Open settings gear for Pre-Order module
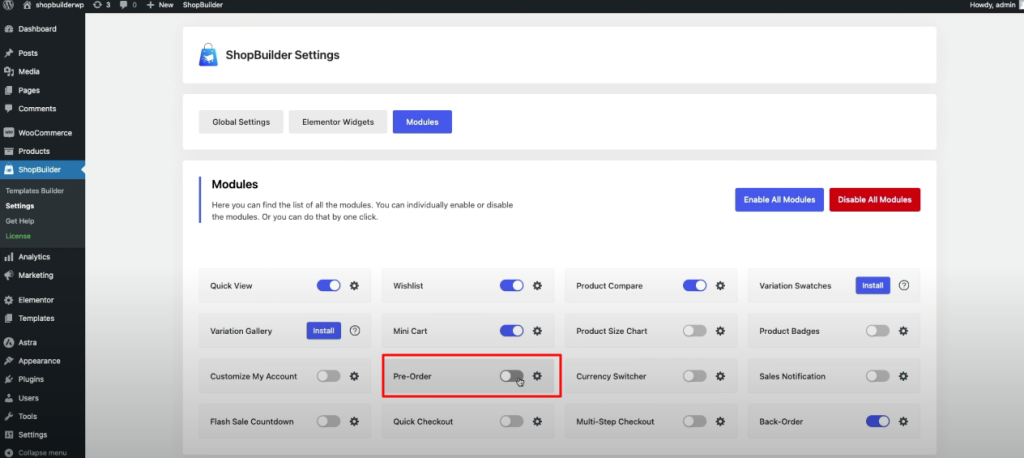Screen dimensions: 1024x458 pos(537,376)
